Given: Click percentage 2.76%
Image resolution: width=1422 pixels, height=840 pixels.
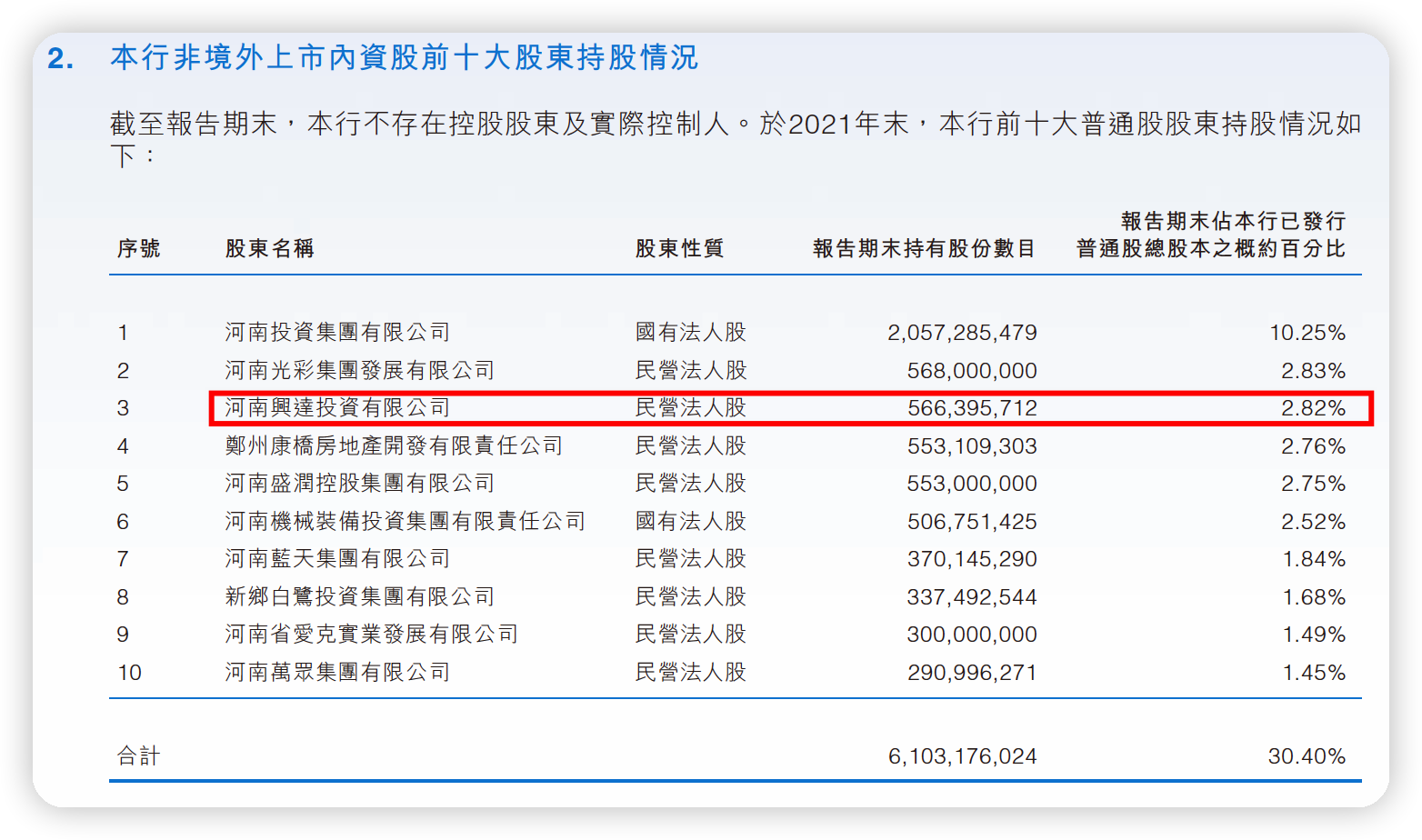Looking at the screenshot, I should coord(1313,446).
